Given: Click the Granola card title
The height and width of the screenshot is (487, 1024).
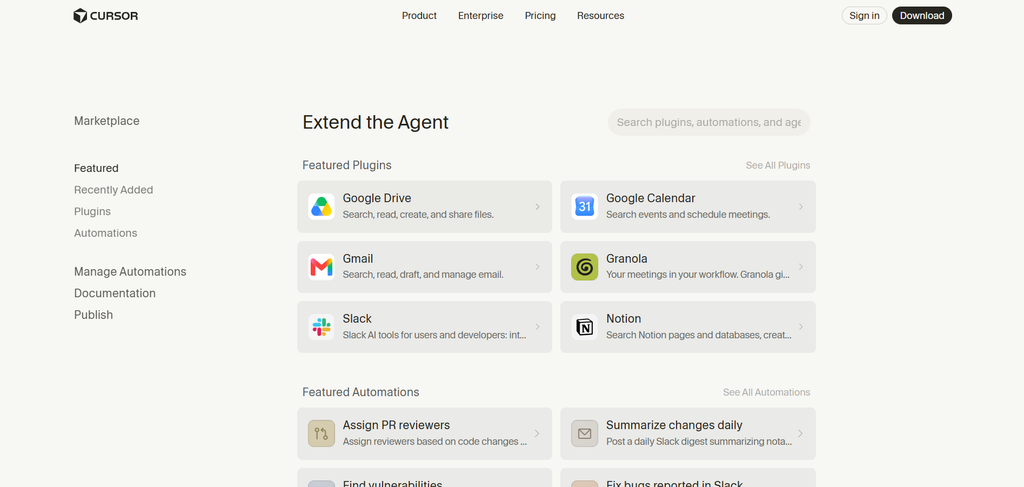Looking at the screenshot, I should tap(627, 259).
